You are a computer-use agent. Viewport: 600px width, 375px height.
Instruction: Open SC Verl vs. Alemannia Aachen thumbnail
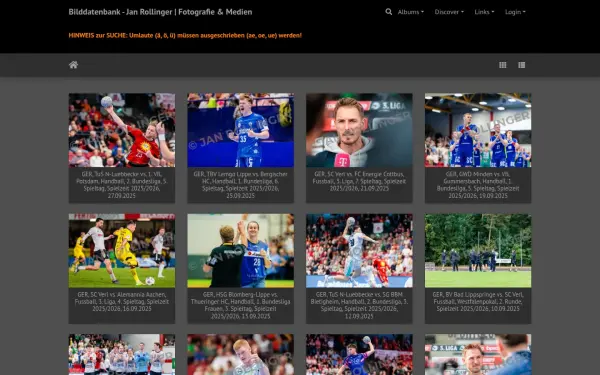tap(122, 251)
